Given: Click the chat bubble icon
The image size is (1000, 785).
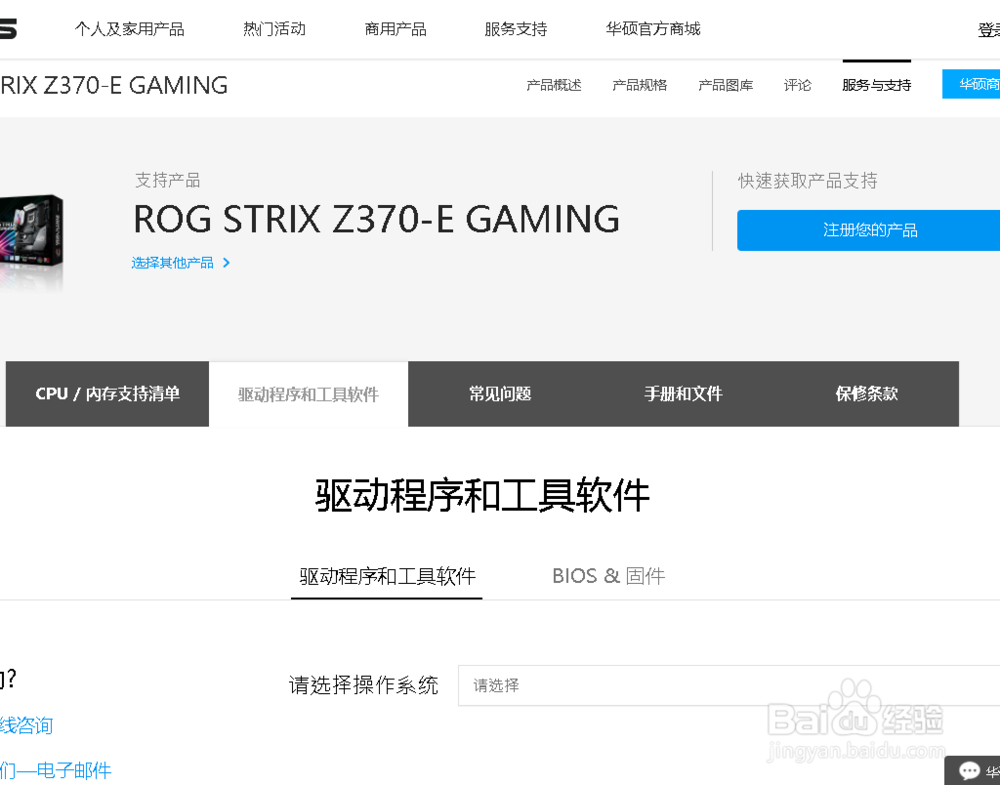Looking at the screenshot, I should tap(969, 771).
